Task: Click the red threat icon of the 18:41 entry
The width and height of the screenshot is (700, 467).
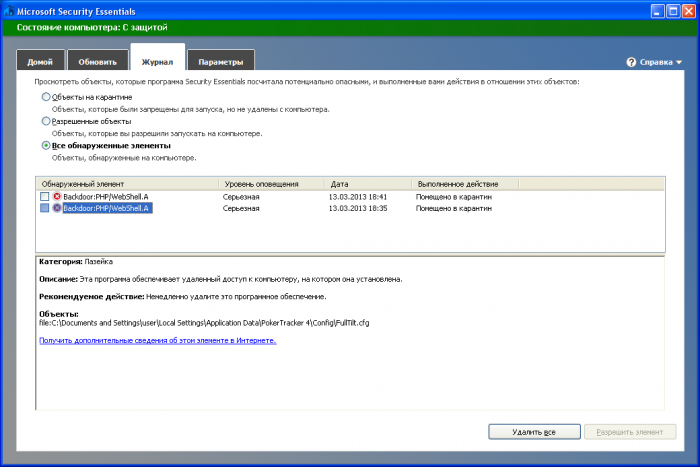Action: pyautogui.click(x=57, y=196)
